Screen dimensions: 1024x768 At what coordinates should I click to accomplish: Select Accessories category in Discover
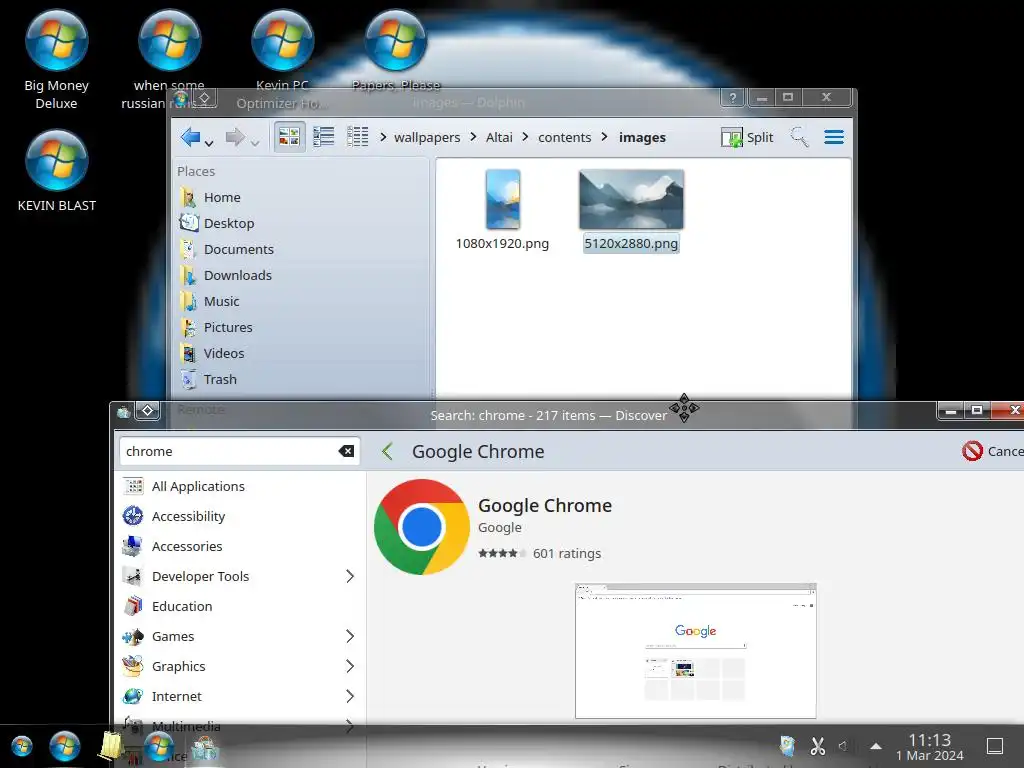[x=240, y=547]
